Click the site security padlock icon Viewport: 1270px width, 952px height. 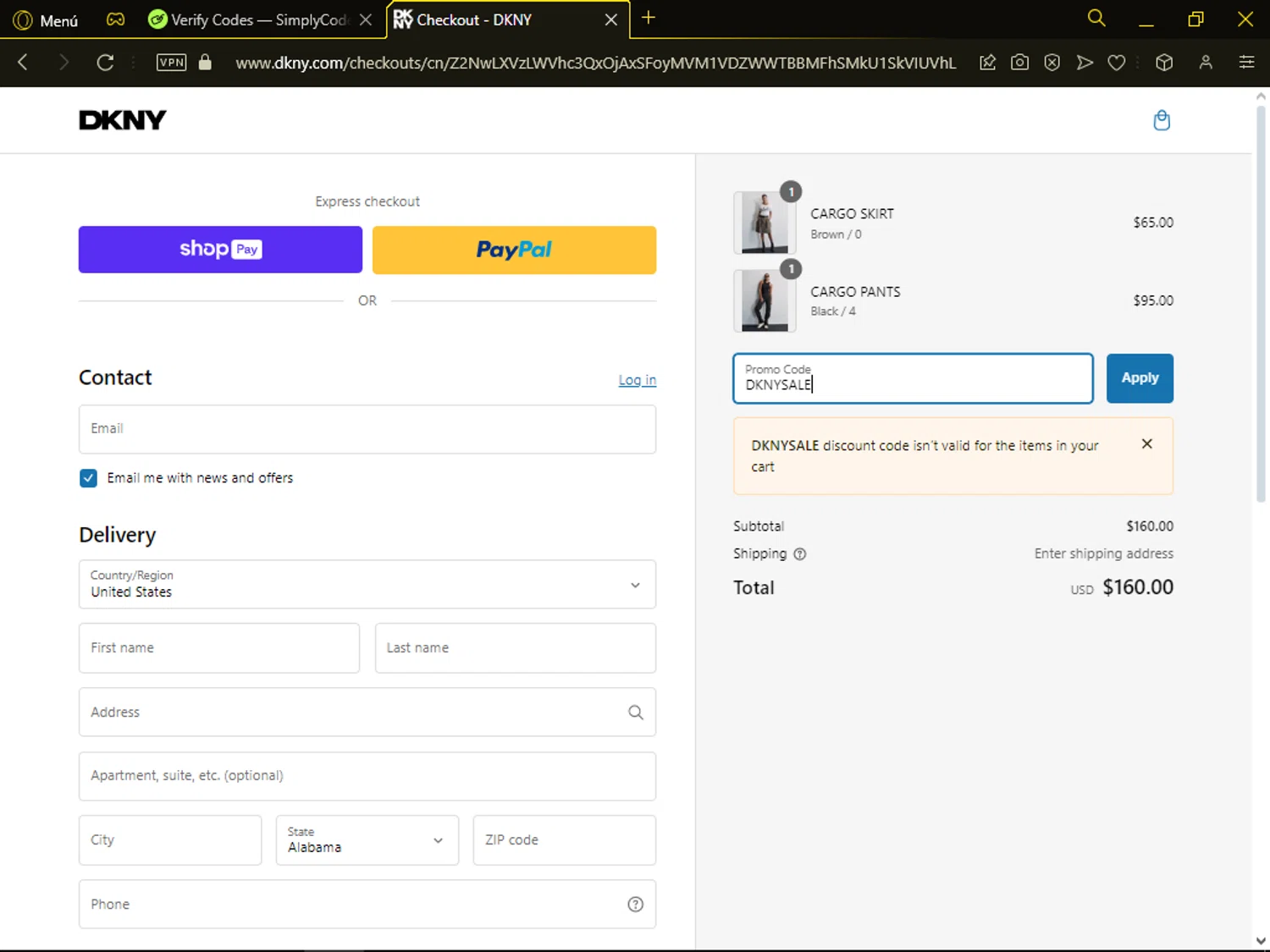(x=205, y=62)
